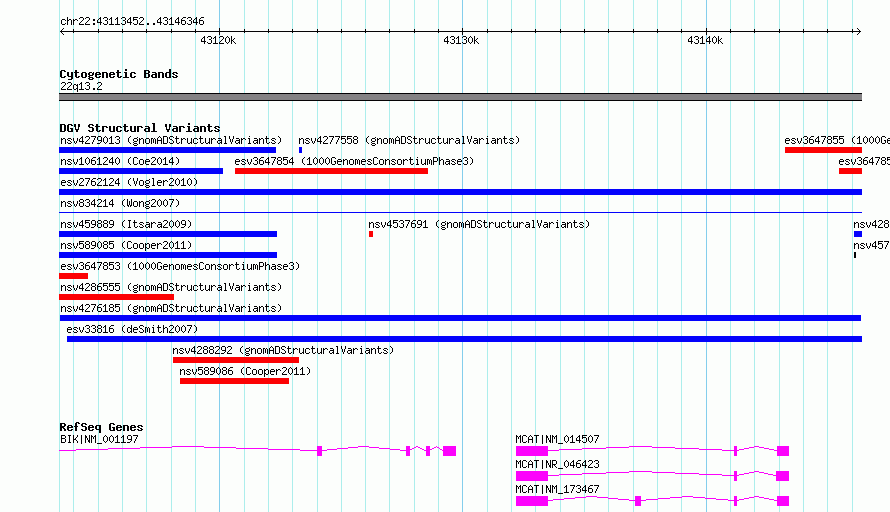Click the red esv3647854 variant bar
Viewport: 890px width, 512px height.
click(x=331, y=171)
